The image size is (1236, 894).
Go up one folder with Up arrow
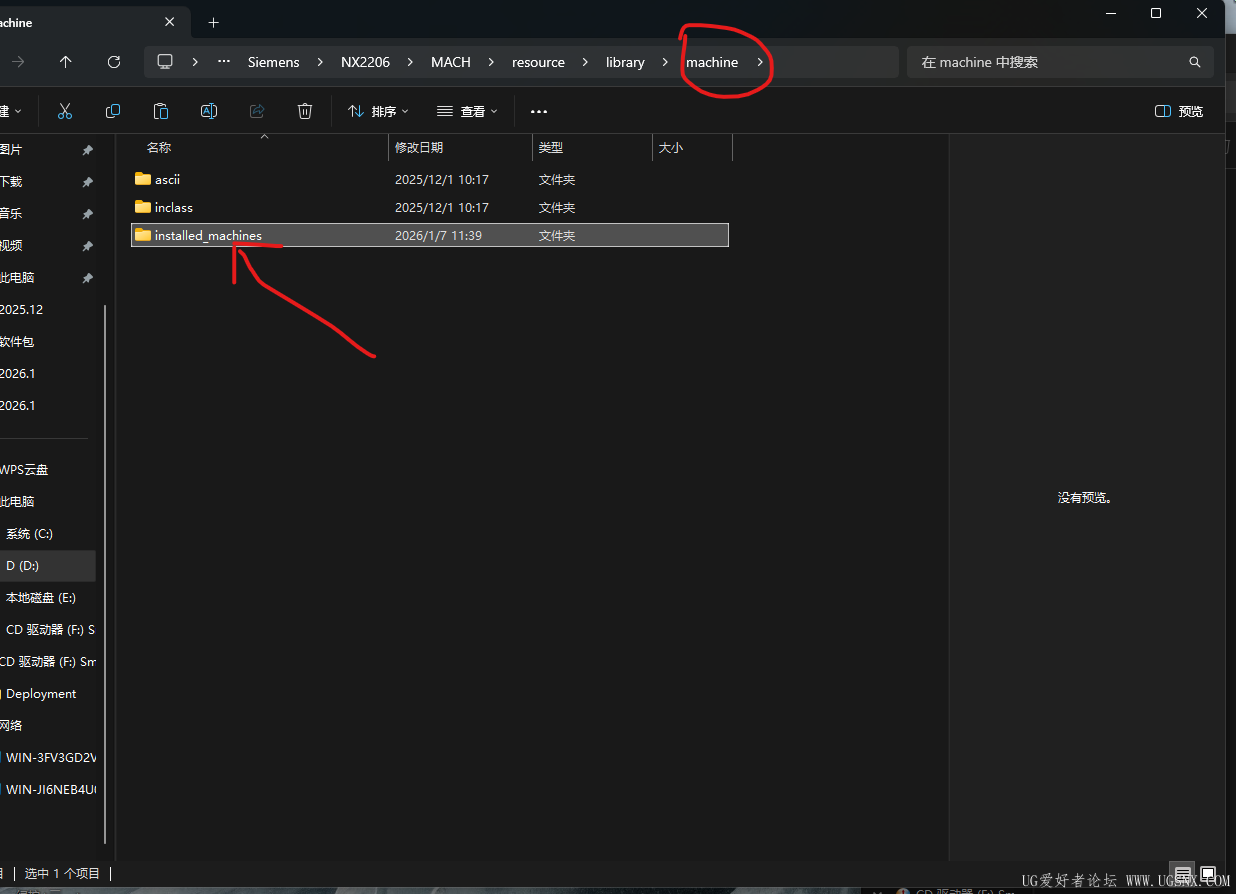tap(66, 62)
